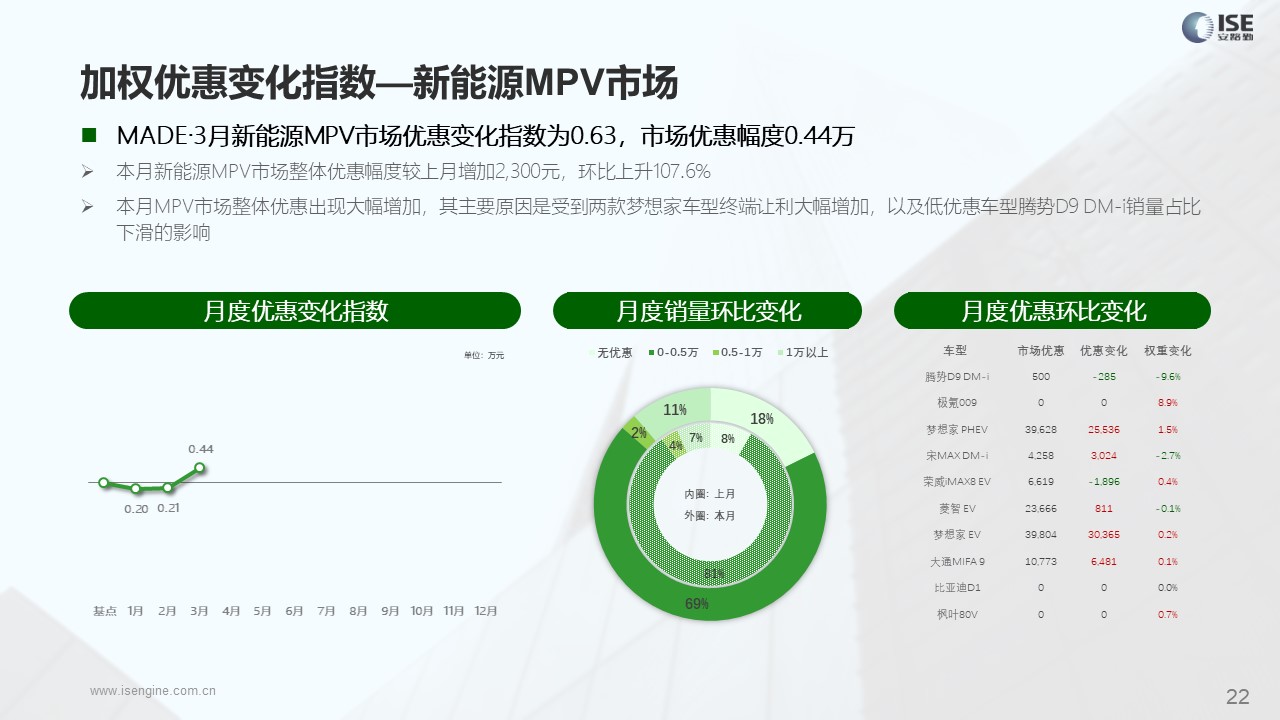The width and height of the screenshot is (1280, 720).
Task: Click the 权重变化 column header
Action: click(x=1167, y=351)
